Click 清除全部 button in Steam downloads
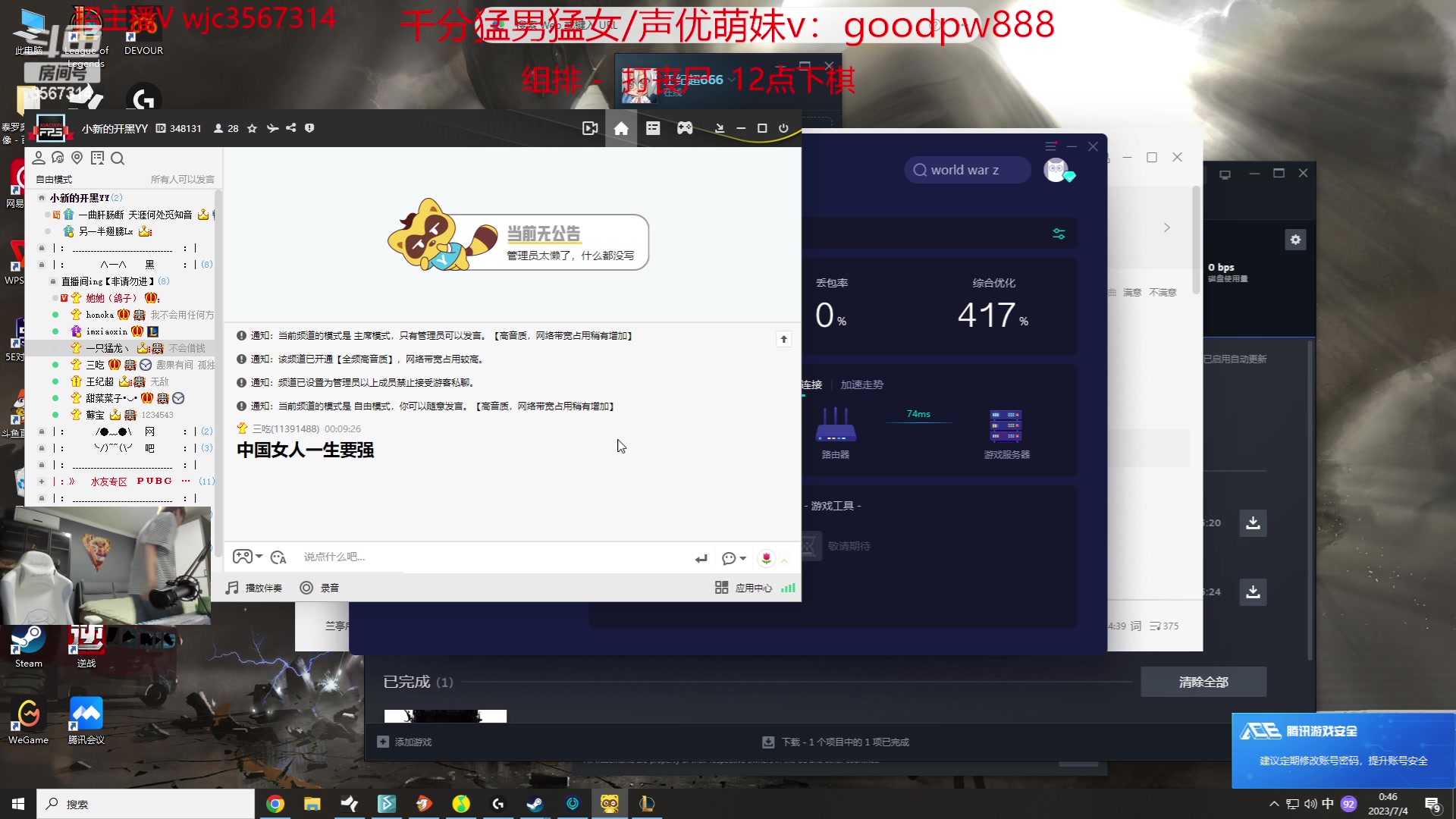Viewport: 1456px width, 819px height. (x=1203, y=682)
